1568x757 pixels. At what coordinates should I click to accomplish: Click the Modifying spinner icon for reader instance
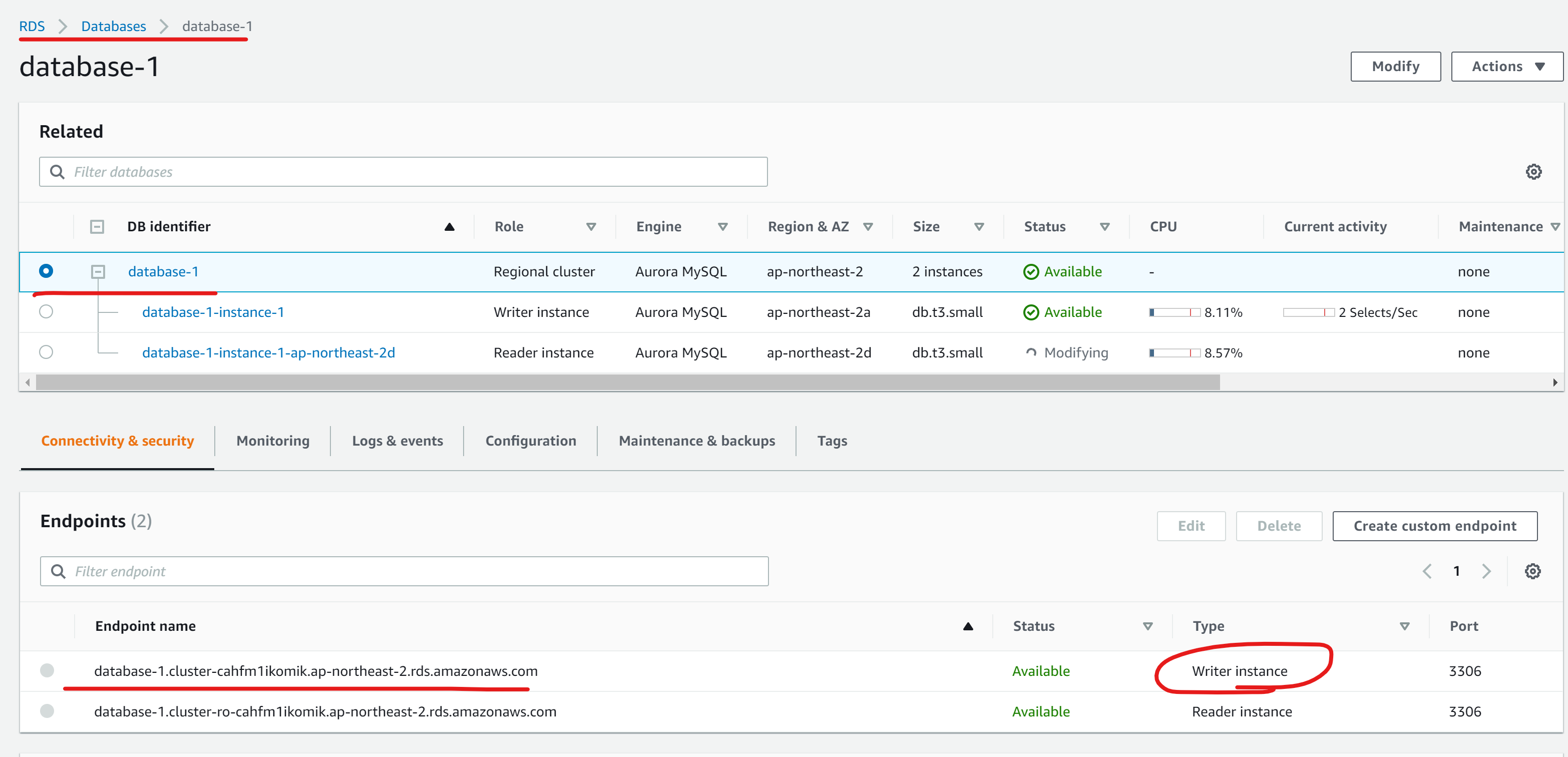pos(1030,353)
